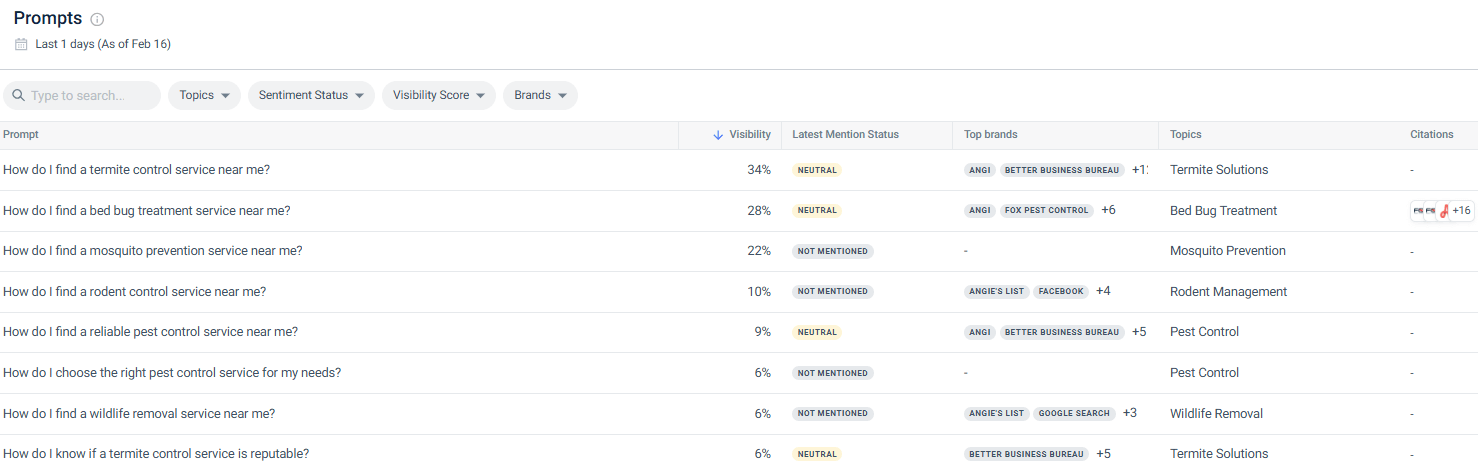Focus the Type to search field
Screen dimensions: 1478x473
(82, 95)
